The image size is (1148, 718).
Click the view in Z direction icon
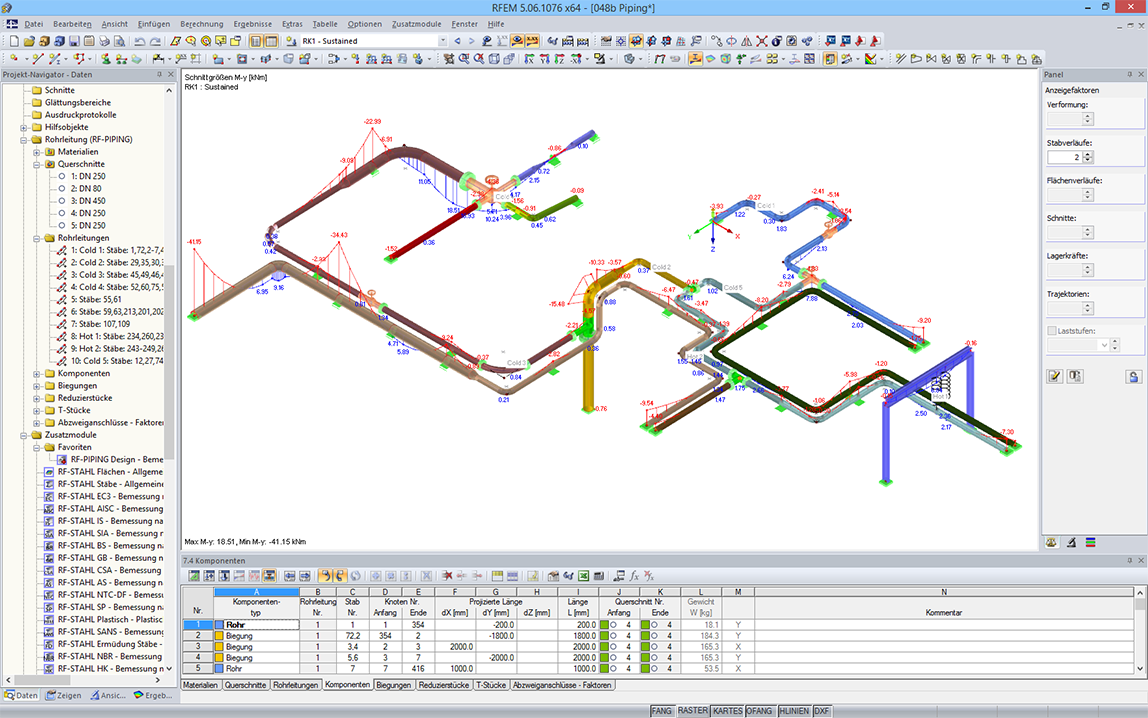coord(559,59)
